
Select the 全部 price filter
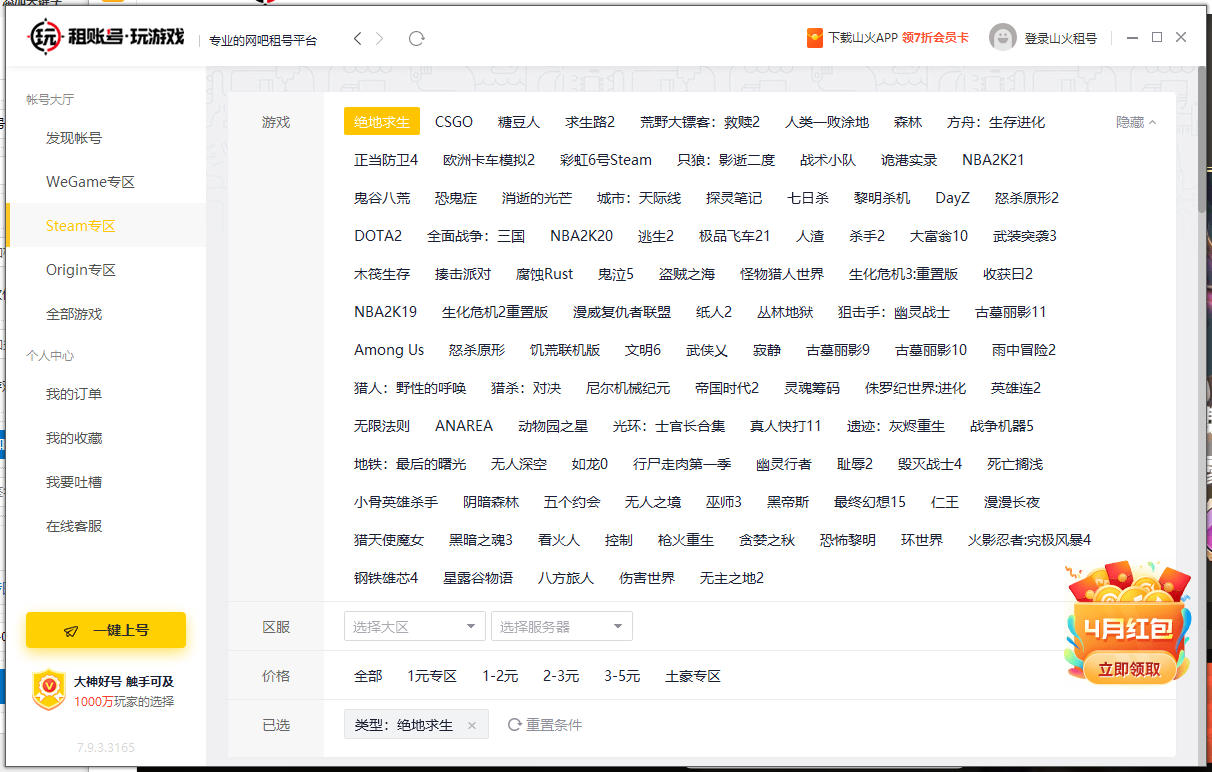tap(368, 676)
